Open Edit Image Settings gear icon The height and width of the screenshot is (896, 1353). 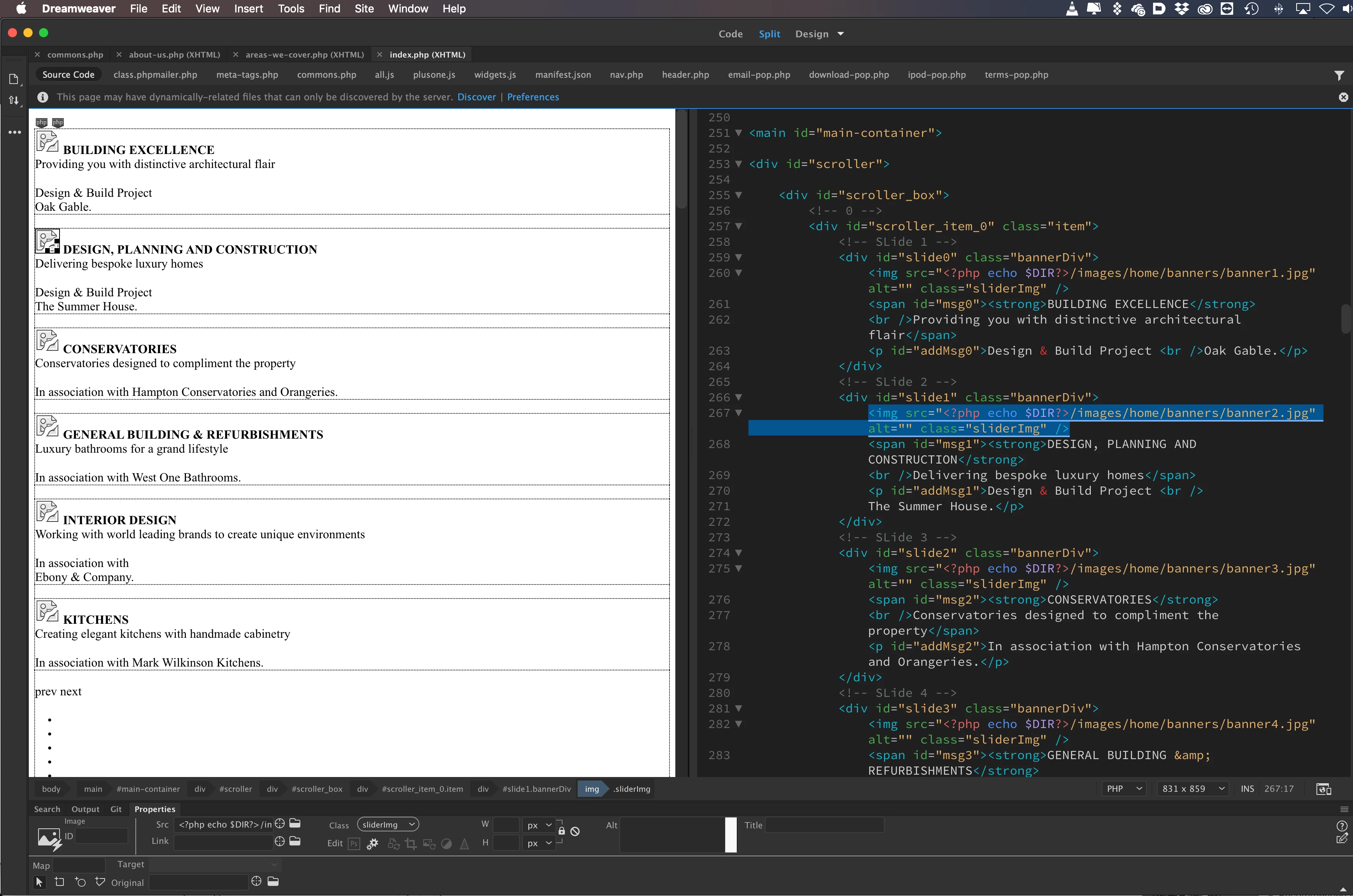click(x=372, y=843)
